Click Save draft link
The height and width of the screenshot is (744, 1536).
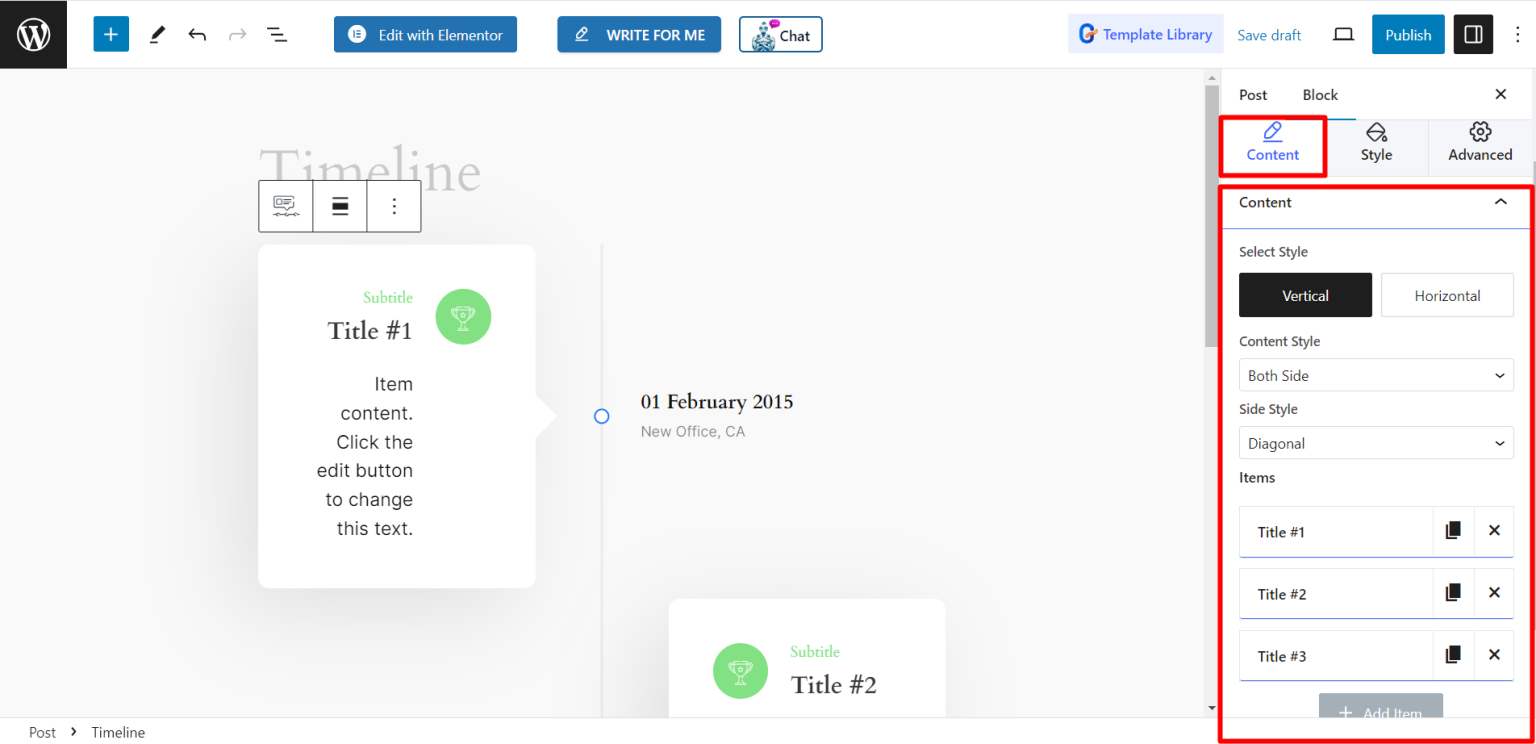tap(1269, 34)
